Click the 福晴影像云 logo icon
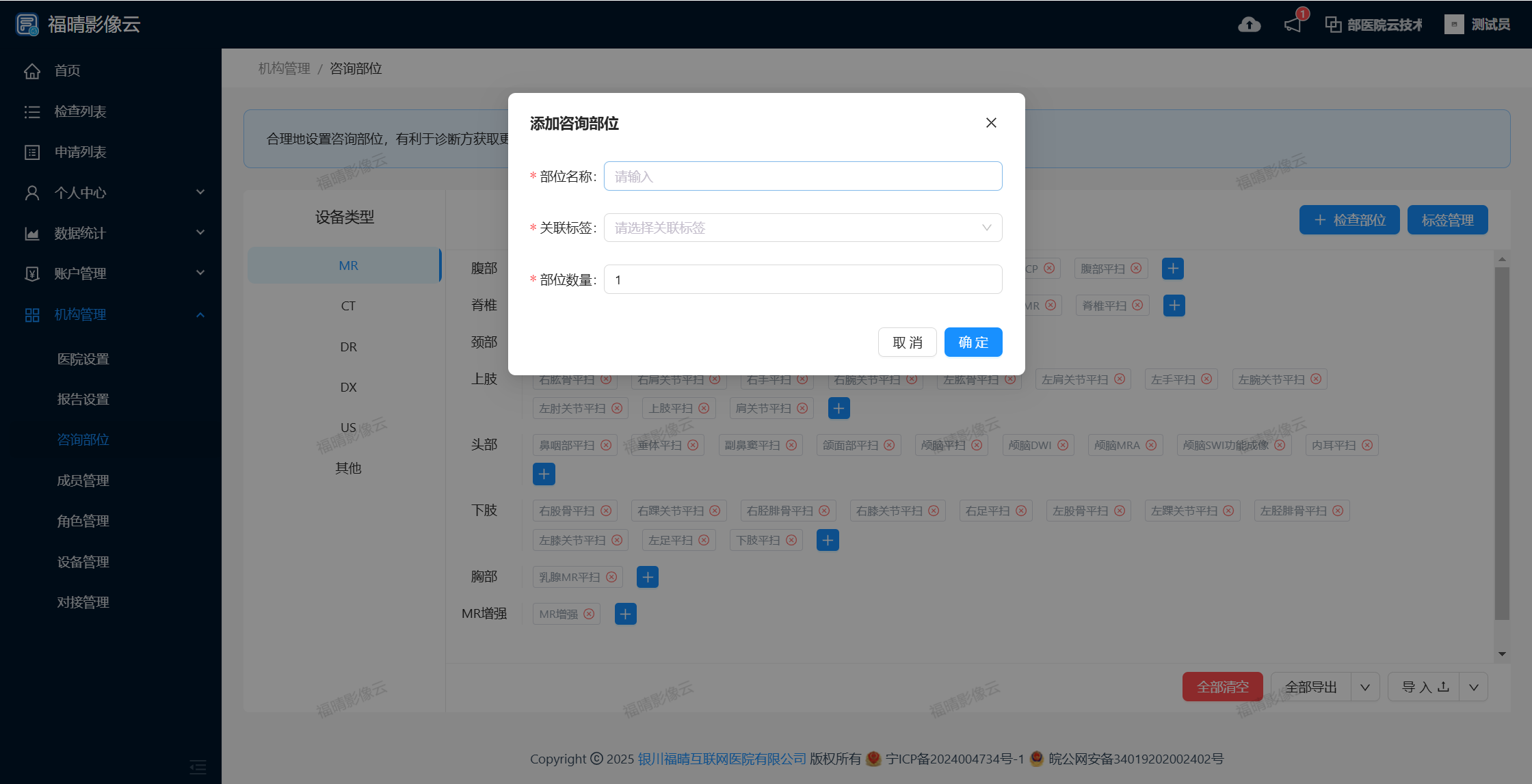1532x784 pixels. pyautogui.click(x=27, y=25)
